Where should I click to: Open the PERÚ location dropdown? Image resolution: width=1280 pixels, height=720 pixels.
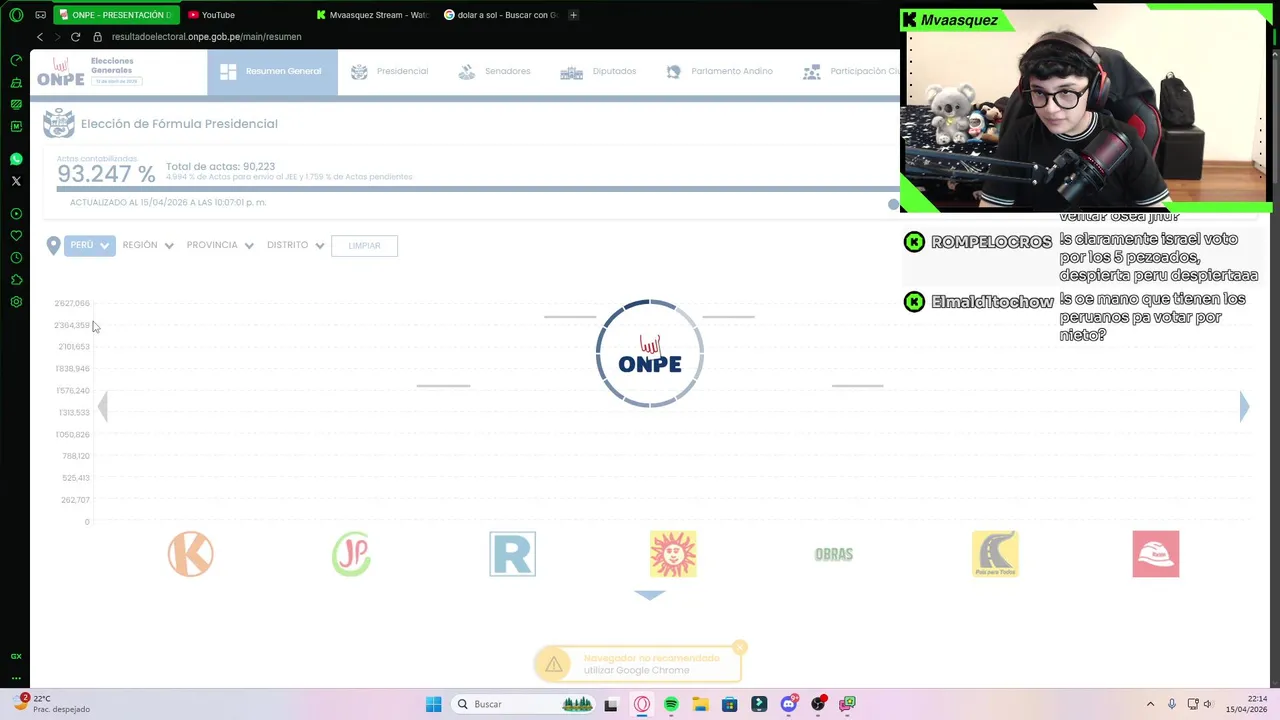click(x=90, y=245)
